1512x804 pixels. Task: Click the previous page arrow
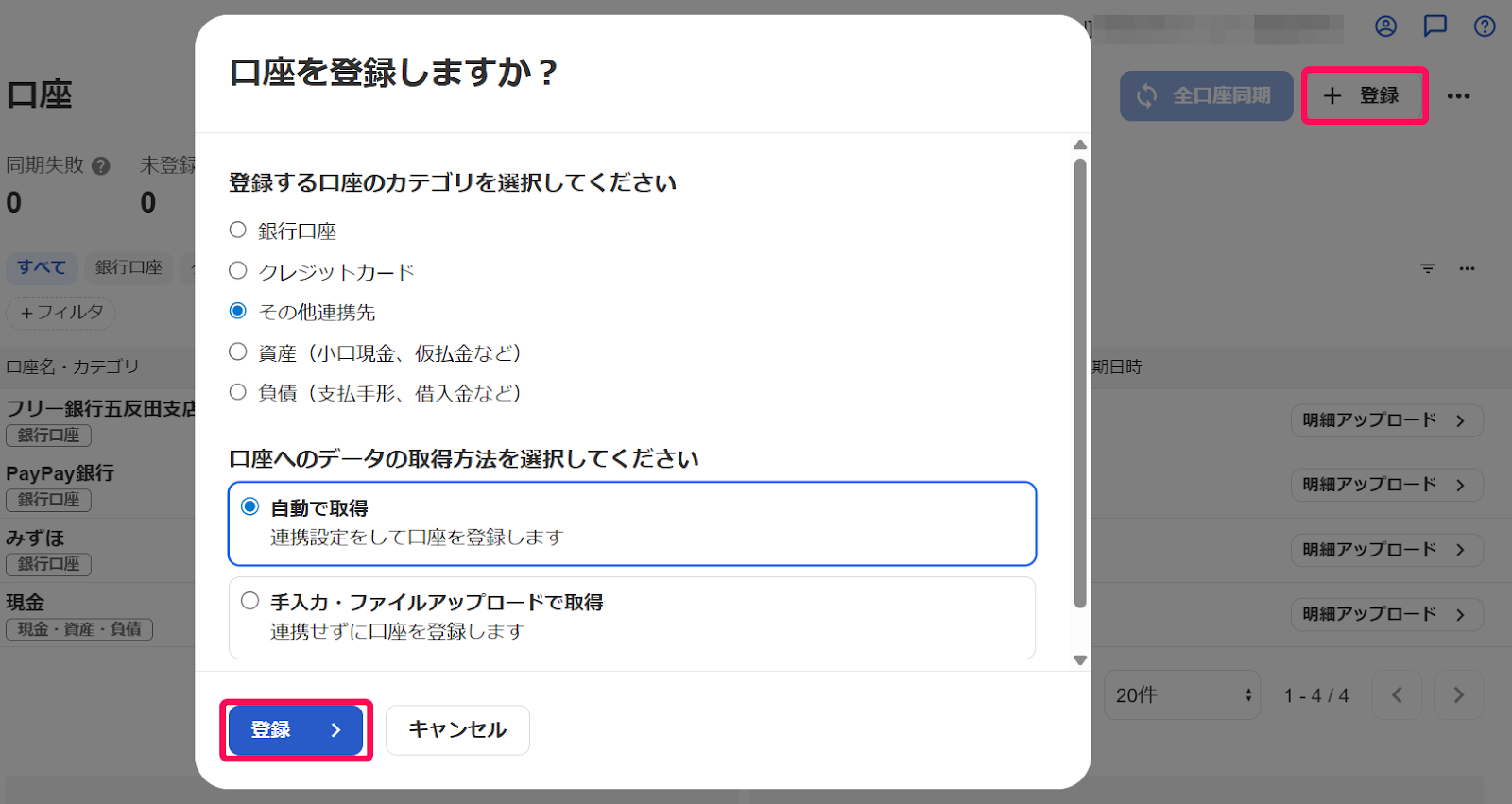point(1397,694)
